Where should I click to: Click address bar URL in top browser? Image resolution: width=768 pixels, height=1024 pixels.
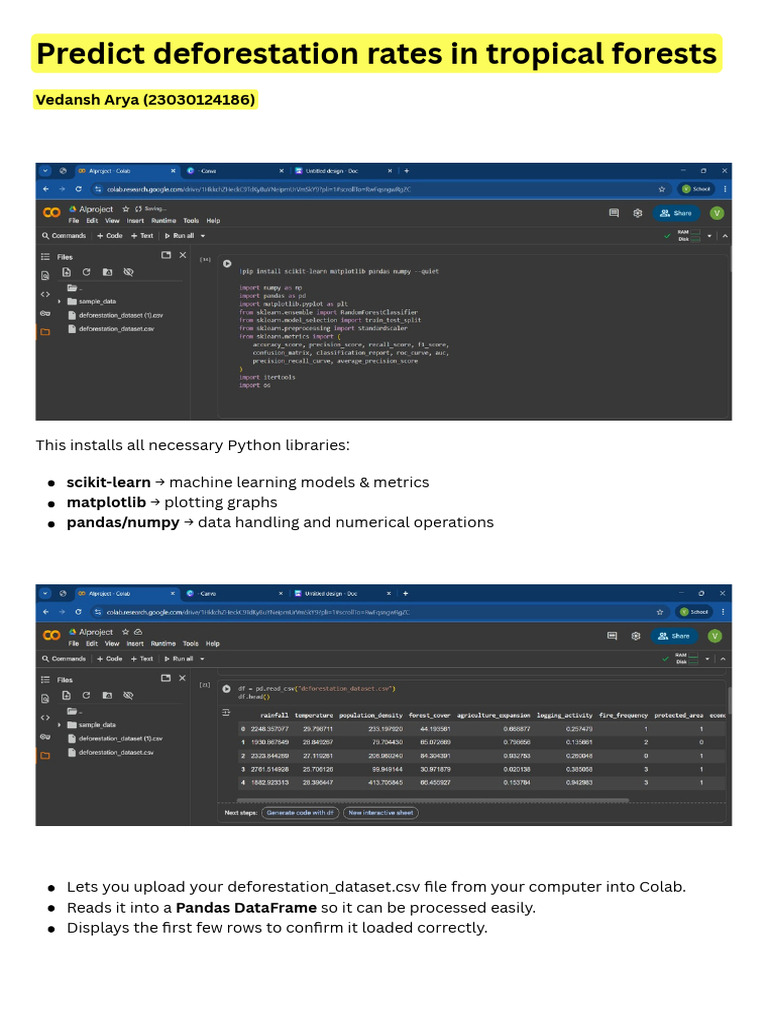pyautogui.click(x=259, y=189)
